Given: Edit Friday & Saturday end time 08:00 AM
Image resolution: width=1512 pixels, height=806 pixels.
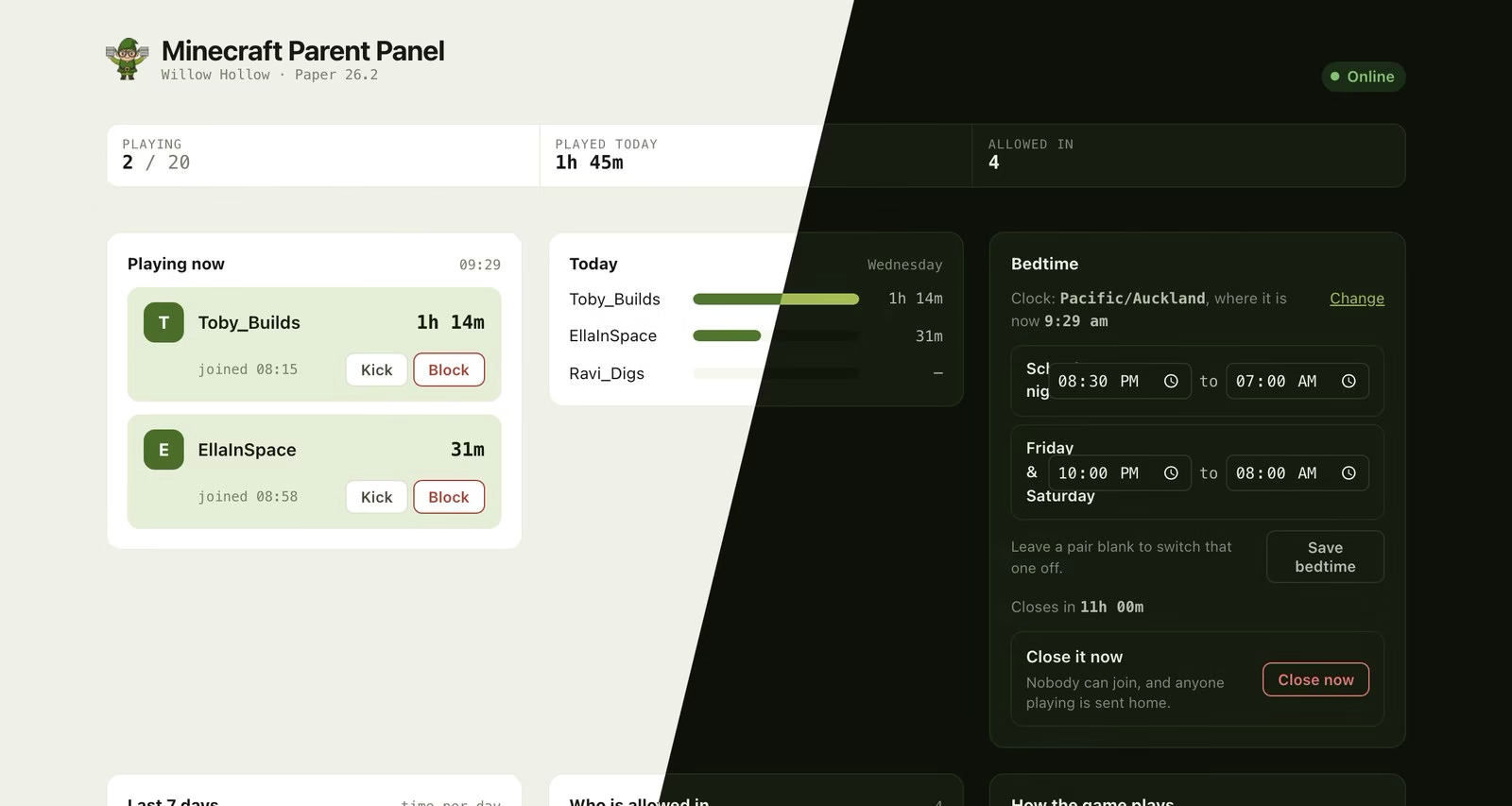Looking at the screenshot, I should (1297, 472).
